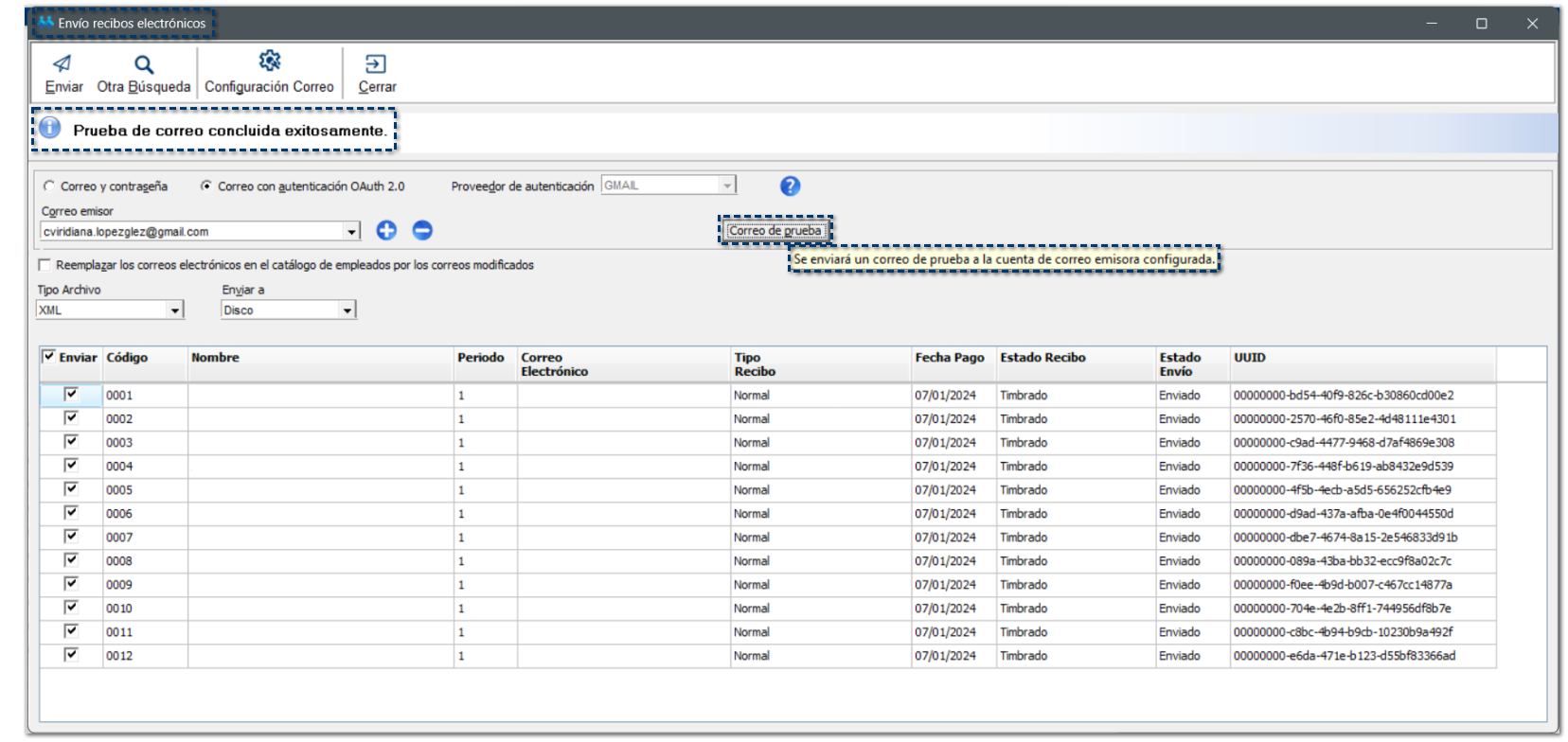Open Otra Búsqueda magnifier tool
This screenshot has width=1568, height=742.
click(x=143, y=64)
